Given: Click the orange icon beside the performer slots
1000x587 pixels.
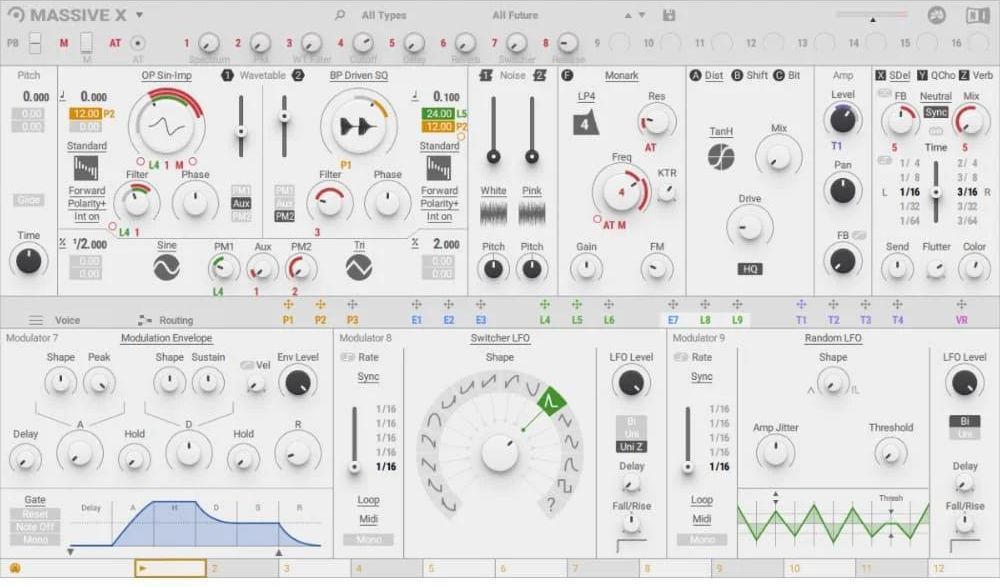Looking at the screenshot, I should coord(14,568).
